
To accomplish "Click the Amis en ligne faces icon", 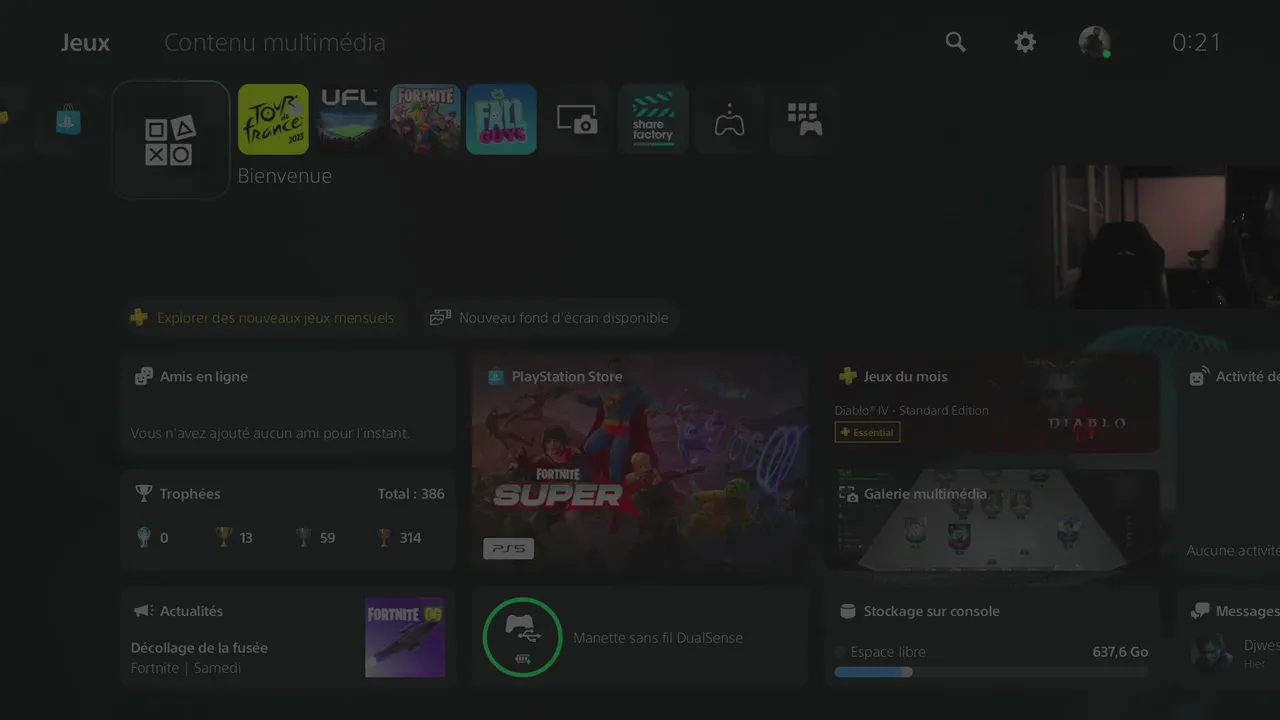I will click(144, 376).
